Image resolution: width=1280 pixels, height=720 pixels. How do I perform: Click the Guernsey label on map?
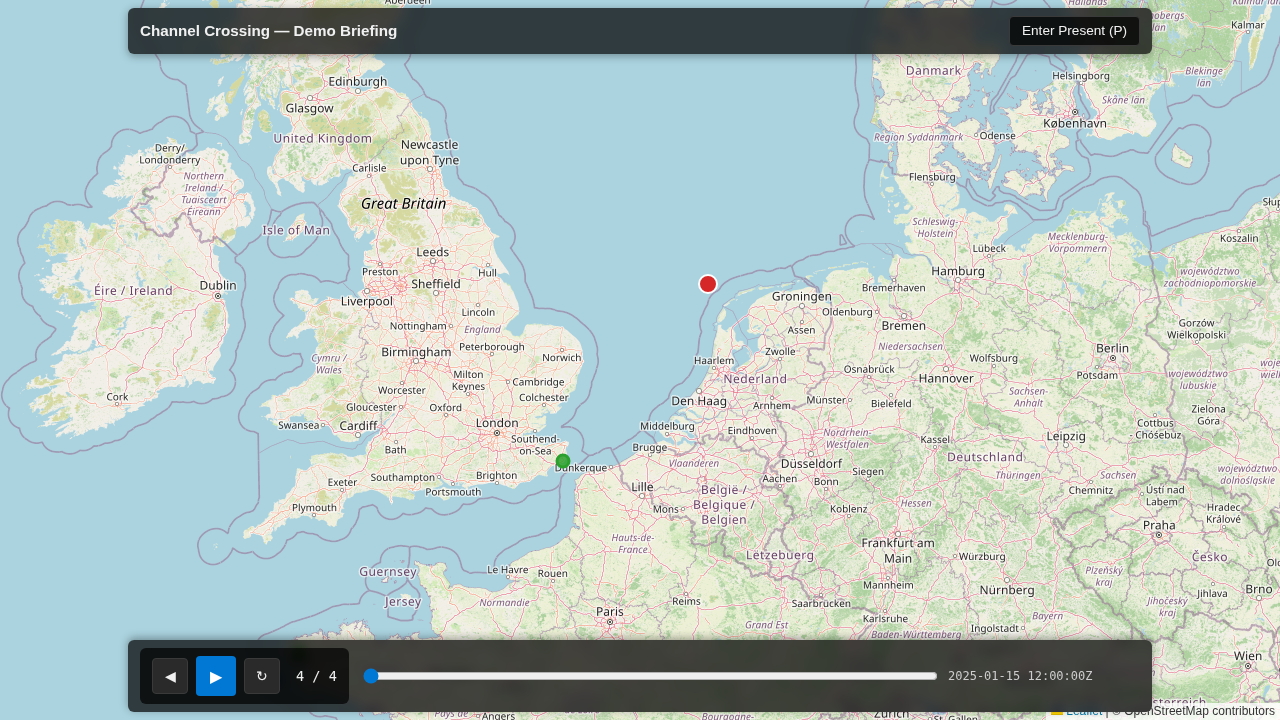pyautogui.click(x=388, y=572)
